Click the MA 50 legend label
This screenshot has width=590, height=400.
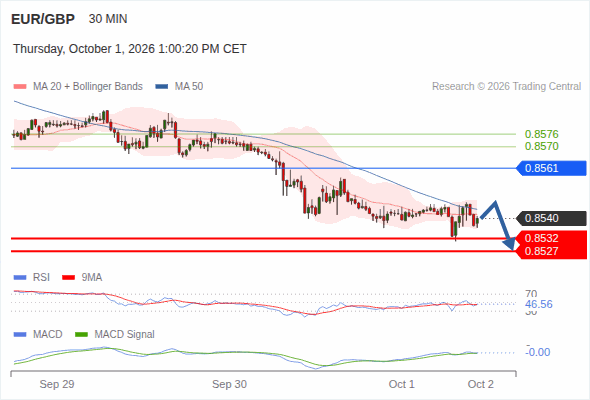pos(189,87)
